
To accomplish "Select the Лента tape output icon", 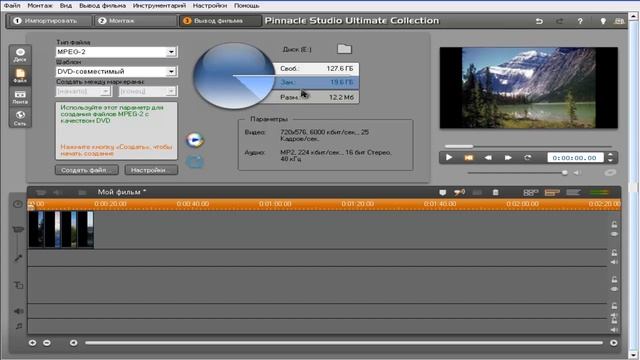I will (20, 97).
